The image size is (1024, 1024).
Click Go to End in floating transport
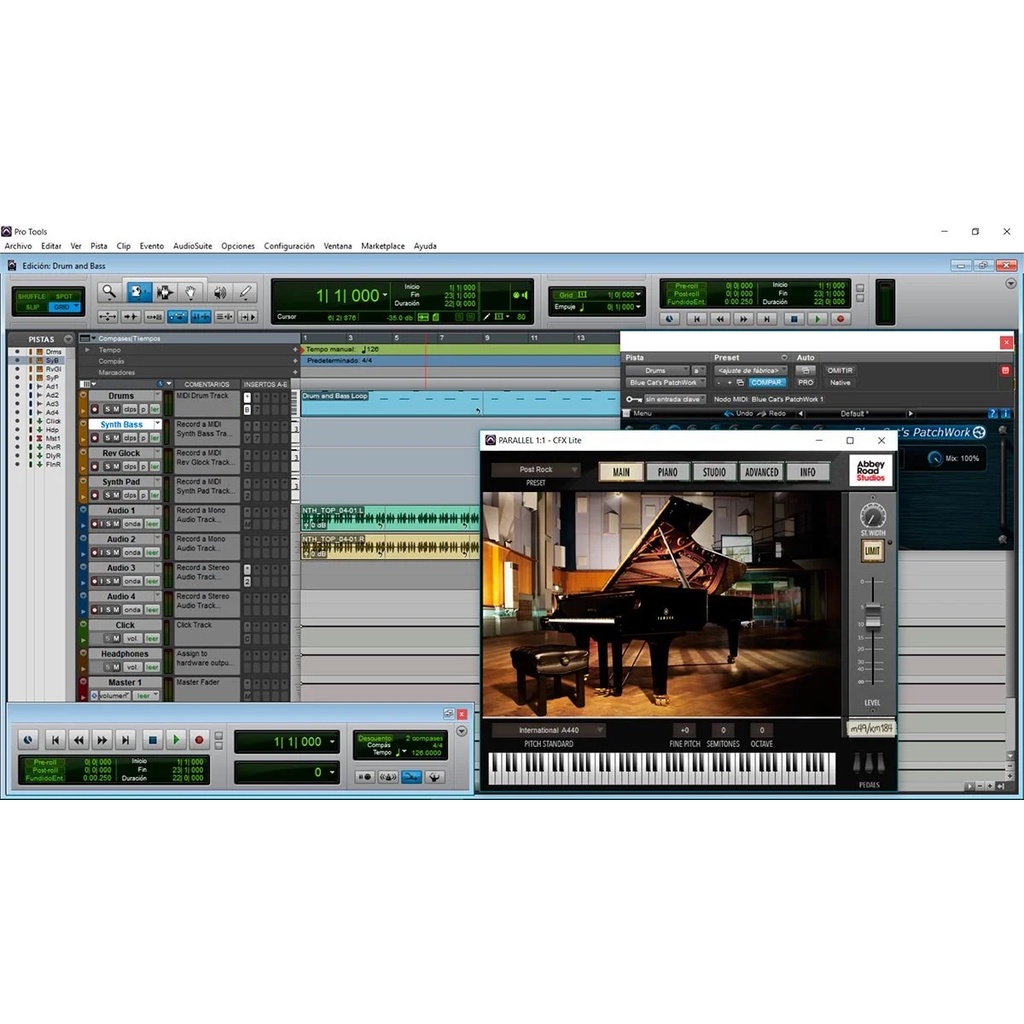point(126,740)
